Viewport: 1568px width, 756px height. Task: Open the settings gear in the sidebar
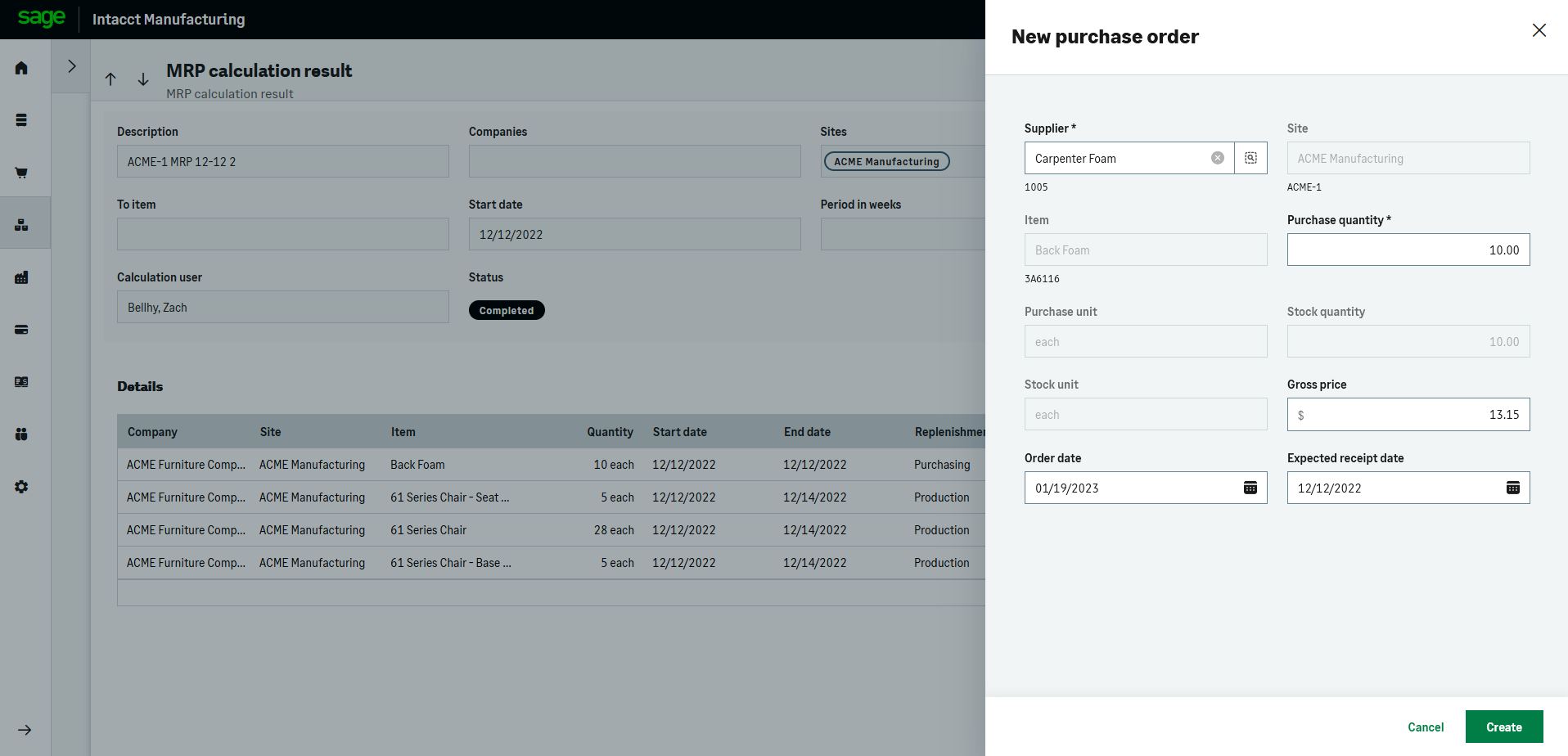(x=20, y=486)
